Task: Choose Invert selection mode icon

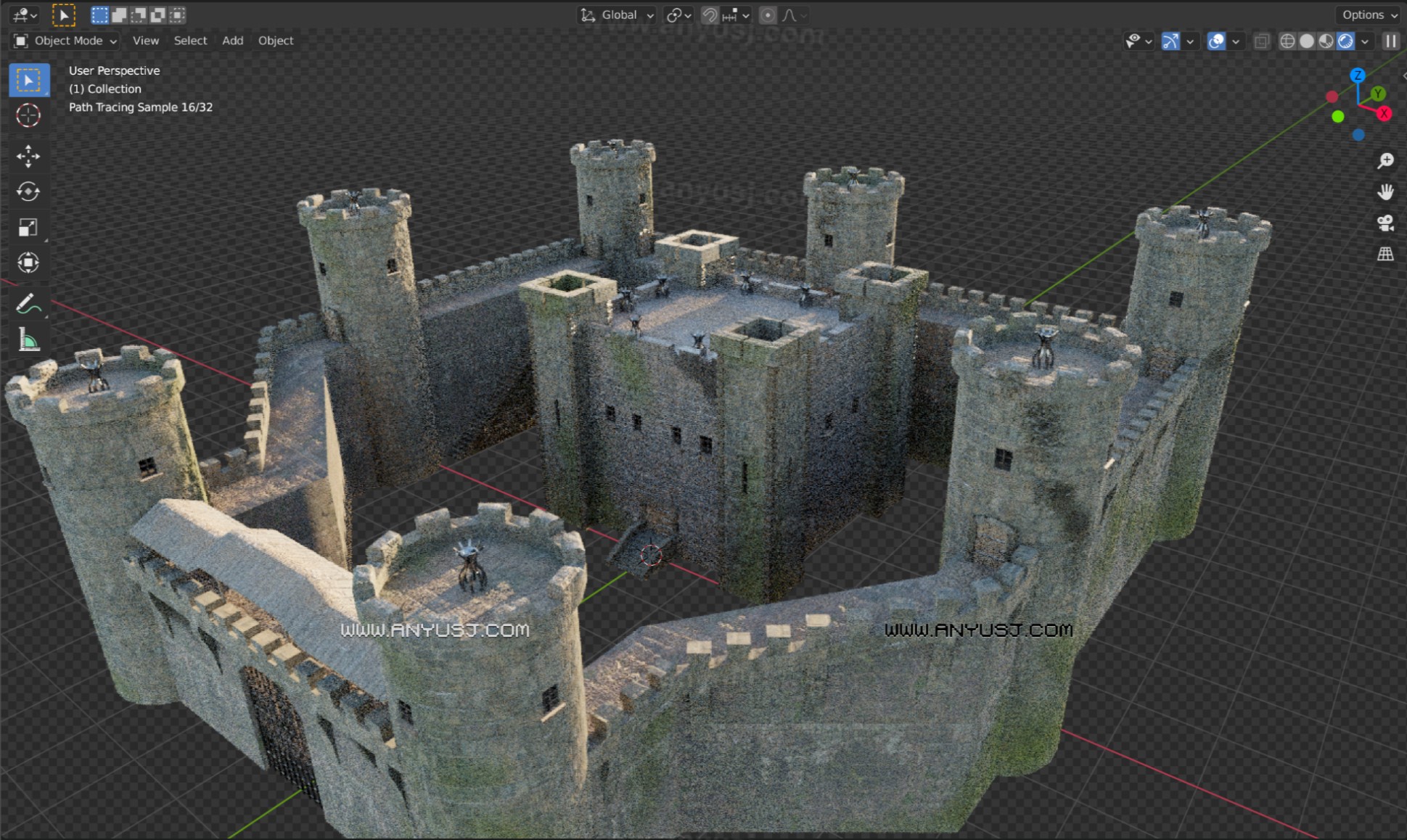Action: pos(157,15)
